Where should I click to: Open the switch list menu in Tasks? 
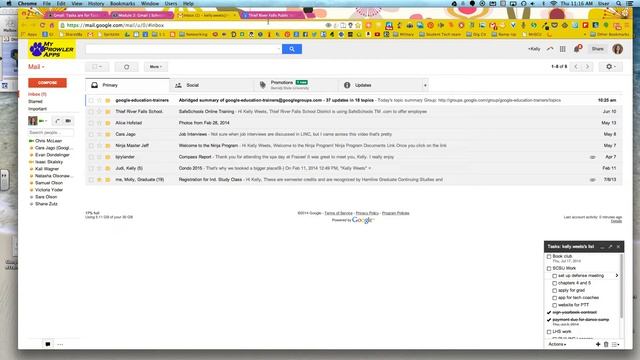coord(616,344)
